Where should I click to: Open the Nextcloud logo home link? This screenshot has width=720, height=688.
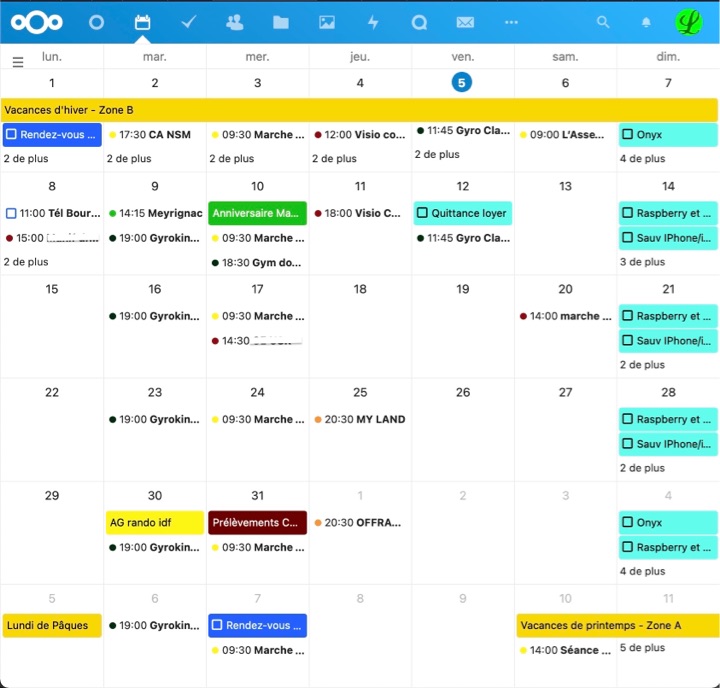click(37, 22)
